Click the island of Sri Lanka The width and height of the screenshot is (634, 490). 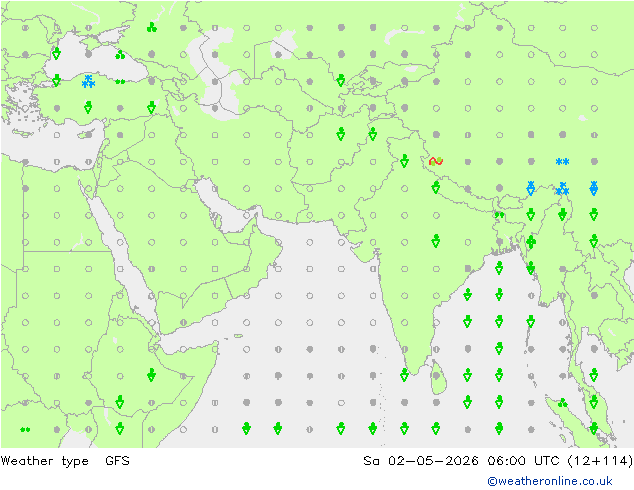coord(439,378)
